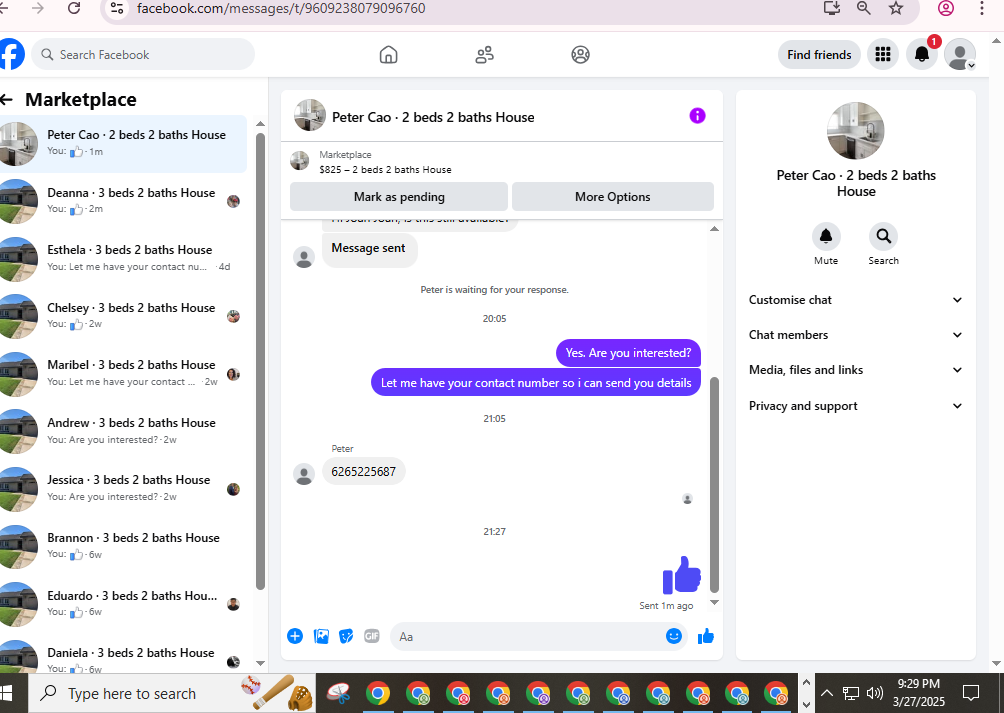This screenshot has height=713, width=1004.
Task: Select the Esthela conversation
Action: tap(123, 259)
